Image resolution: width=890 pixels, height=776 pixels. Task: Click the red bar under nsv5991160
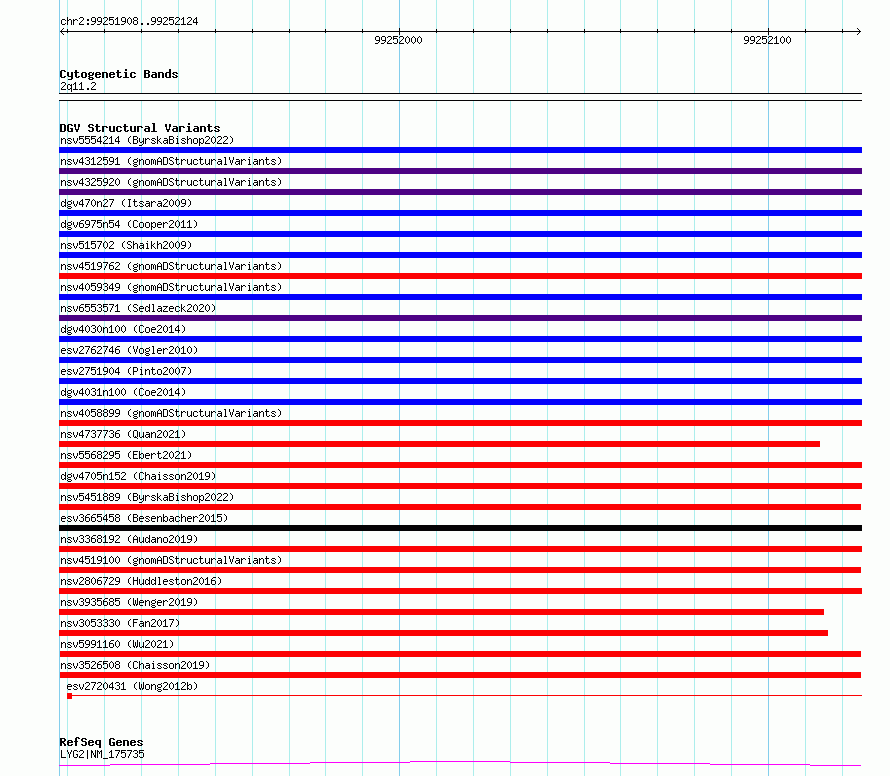tap(460, 655)
